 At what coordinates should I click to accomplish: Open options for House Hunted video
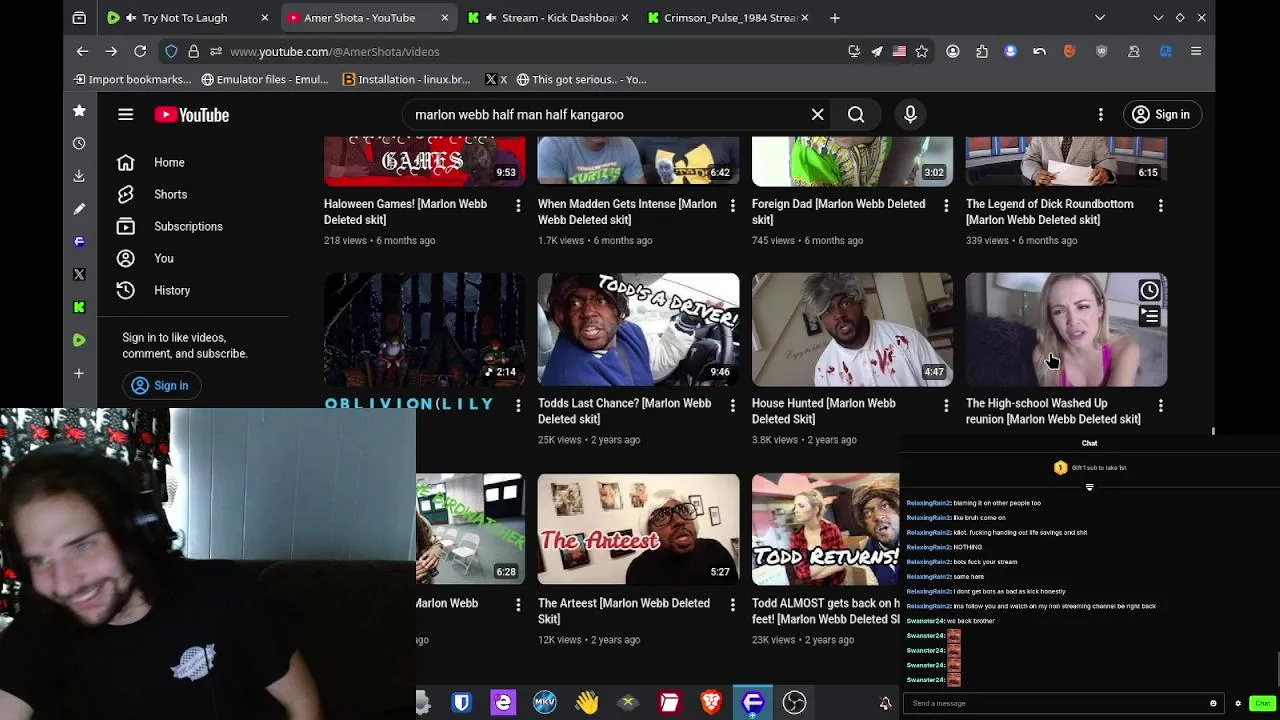[x=946, y=405]
